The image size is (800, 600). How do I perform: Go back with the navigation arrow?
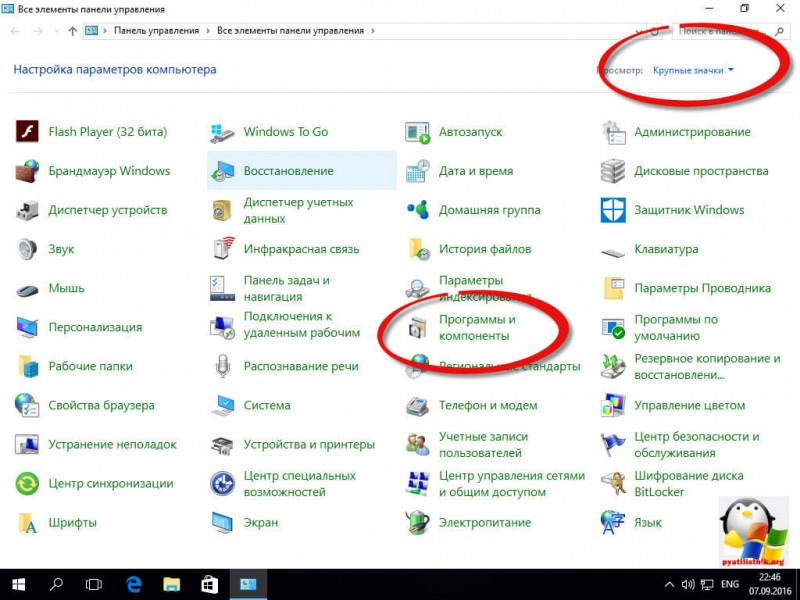pos(15,31)
